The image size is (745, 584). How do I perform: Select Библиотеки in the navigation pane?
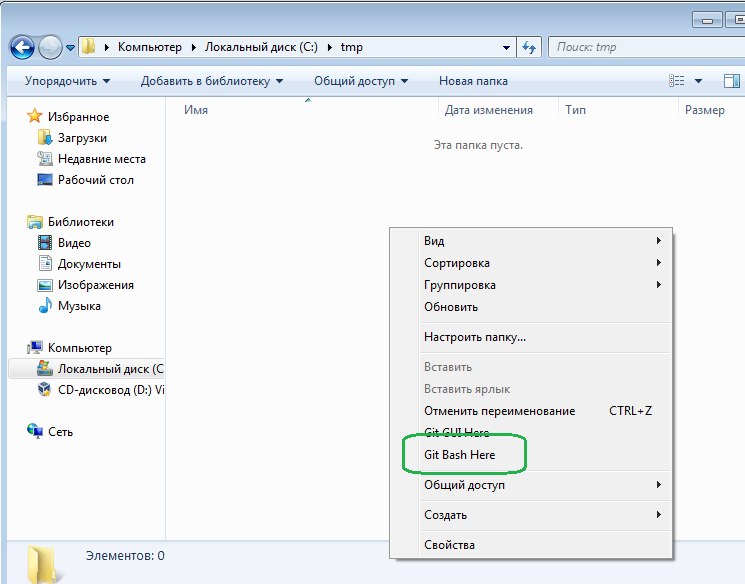tap(81, 222)
